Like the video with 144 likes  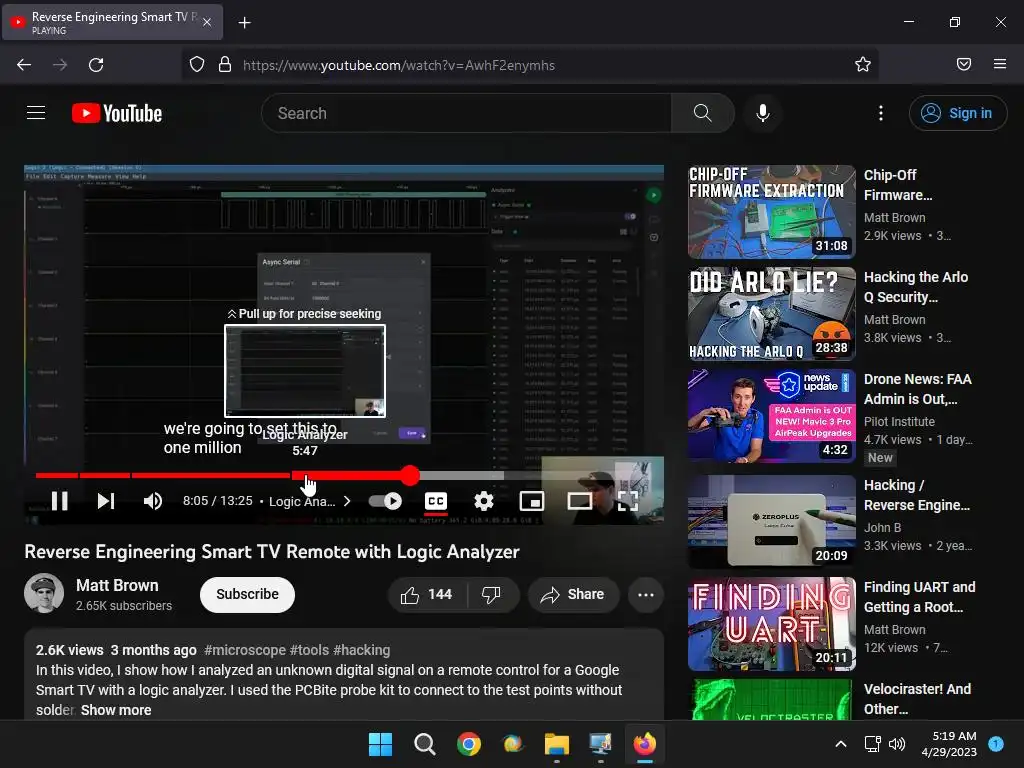point(427,594)
